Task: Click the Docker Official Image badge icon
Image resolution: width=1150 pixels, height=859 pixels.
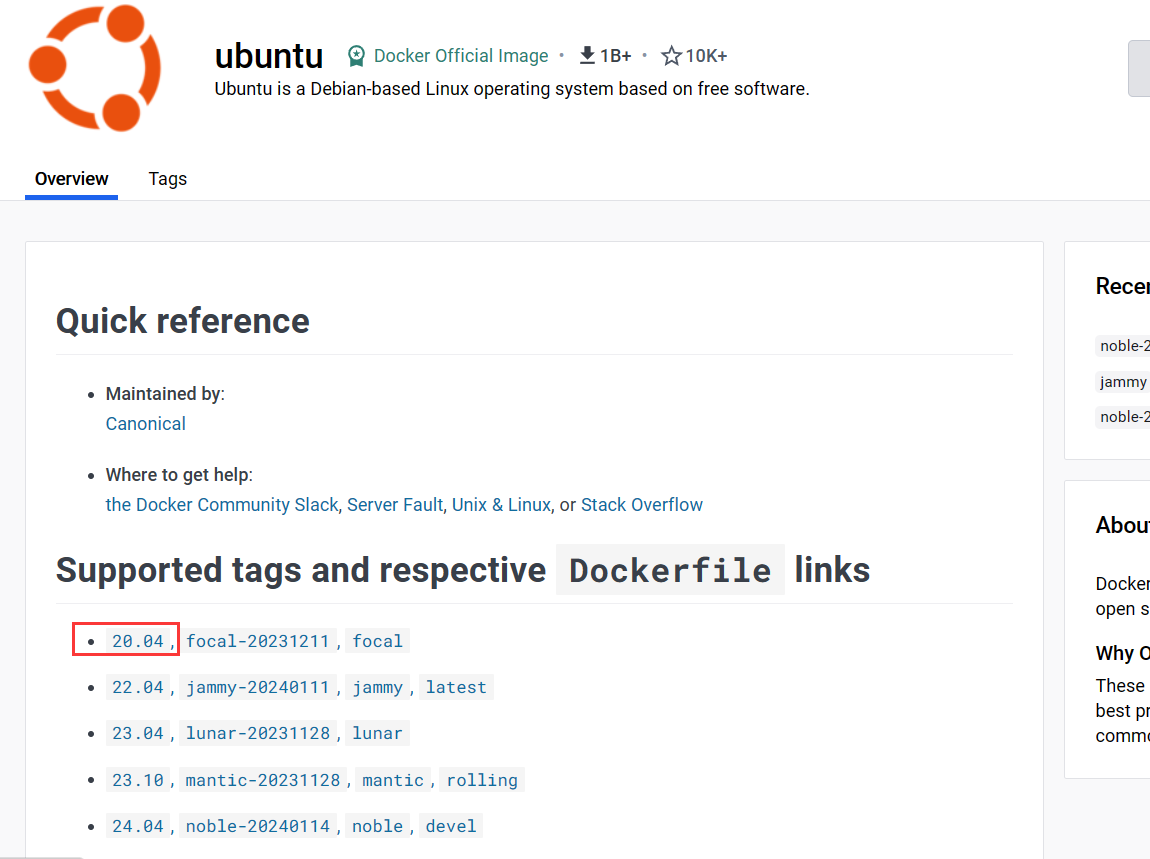Action: 356,56
